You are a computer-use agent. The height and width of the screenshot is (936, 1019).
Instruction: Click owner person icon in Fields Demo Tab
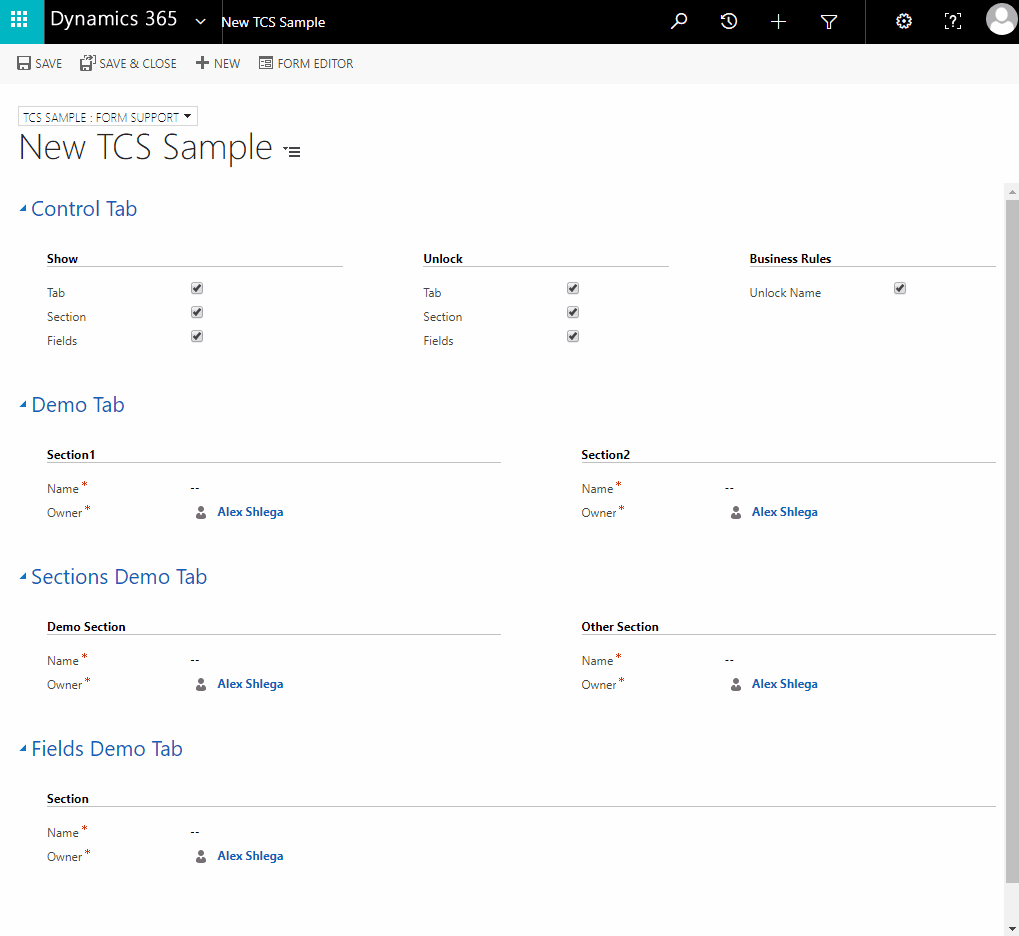[x=201, y=856]
